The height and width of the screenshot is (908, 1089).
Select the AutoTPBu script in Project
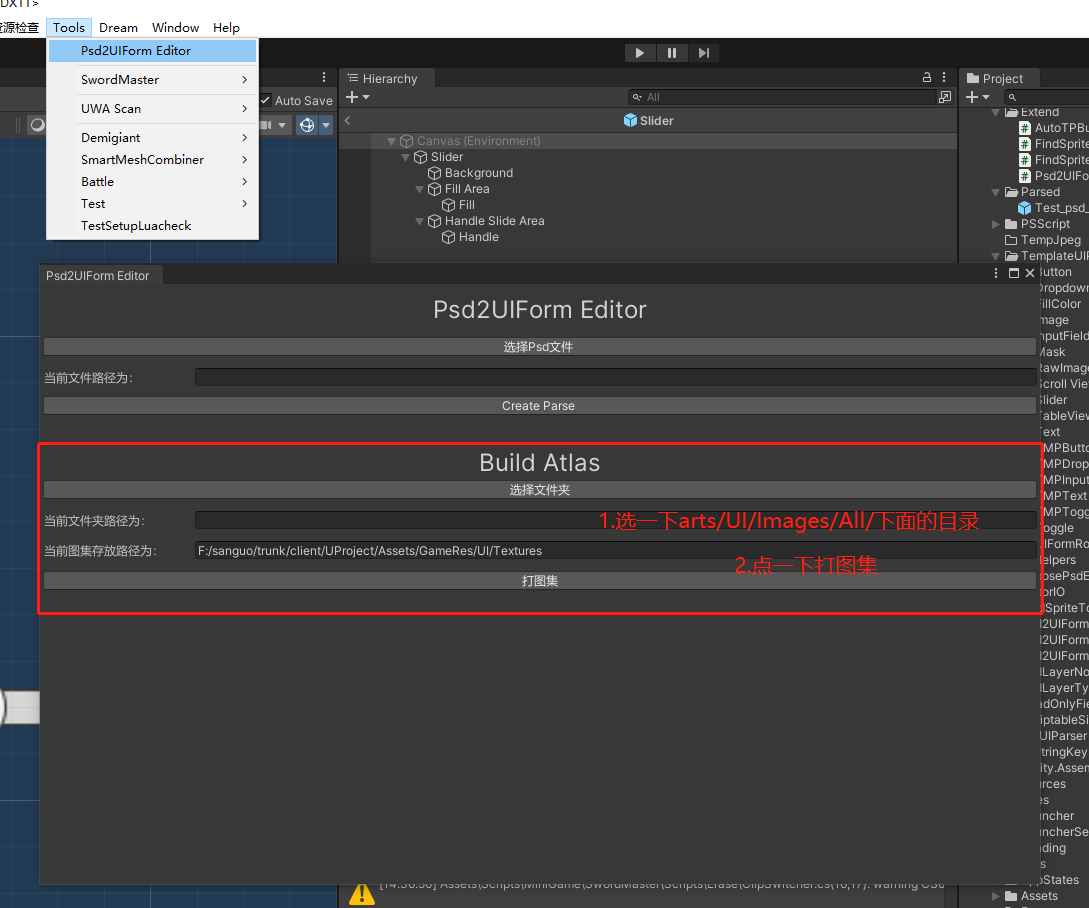(x=1054, y=128)
